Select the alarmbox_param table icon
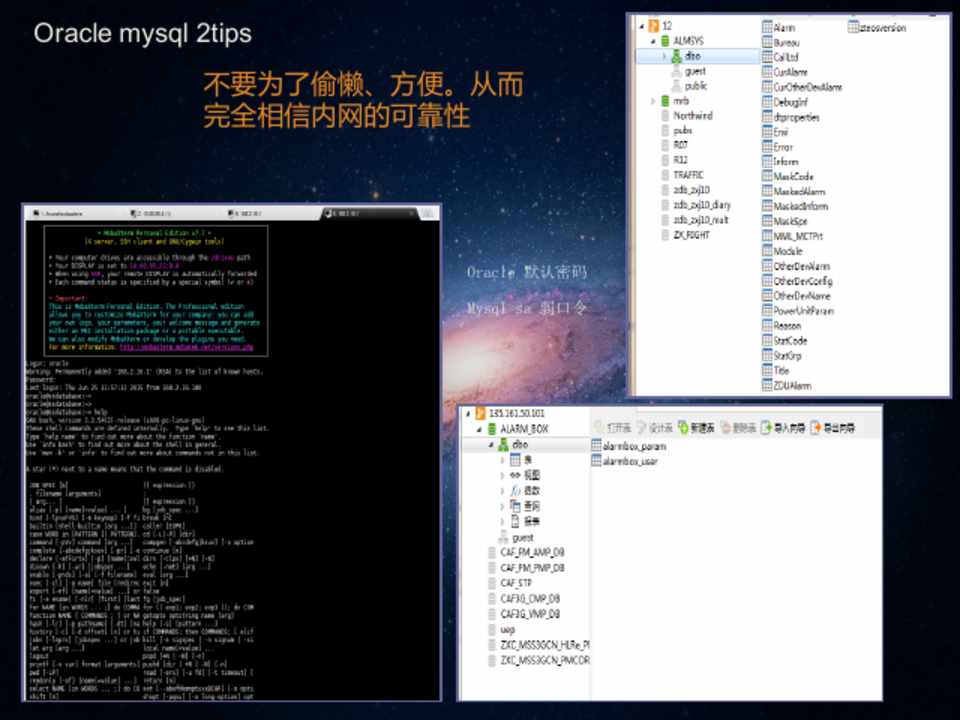The width and height of the screenshot is (960, 720). (596, 446)
